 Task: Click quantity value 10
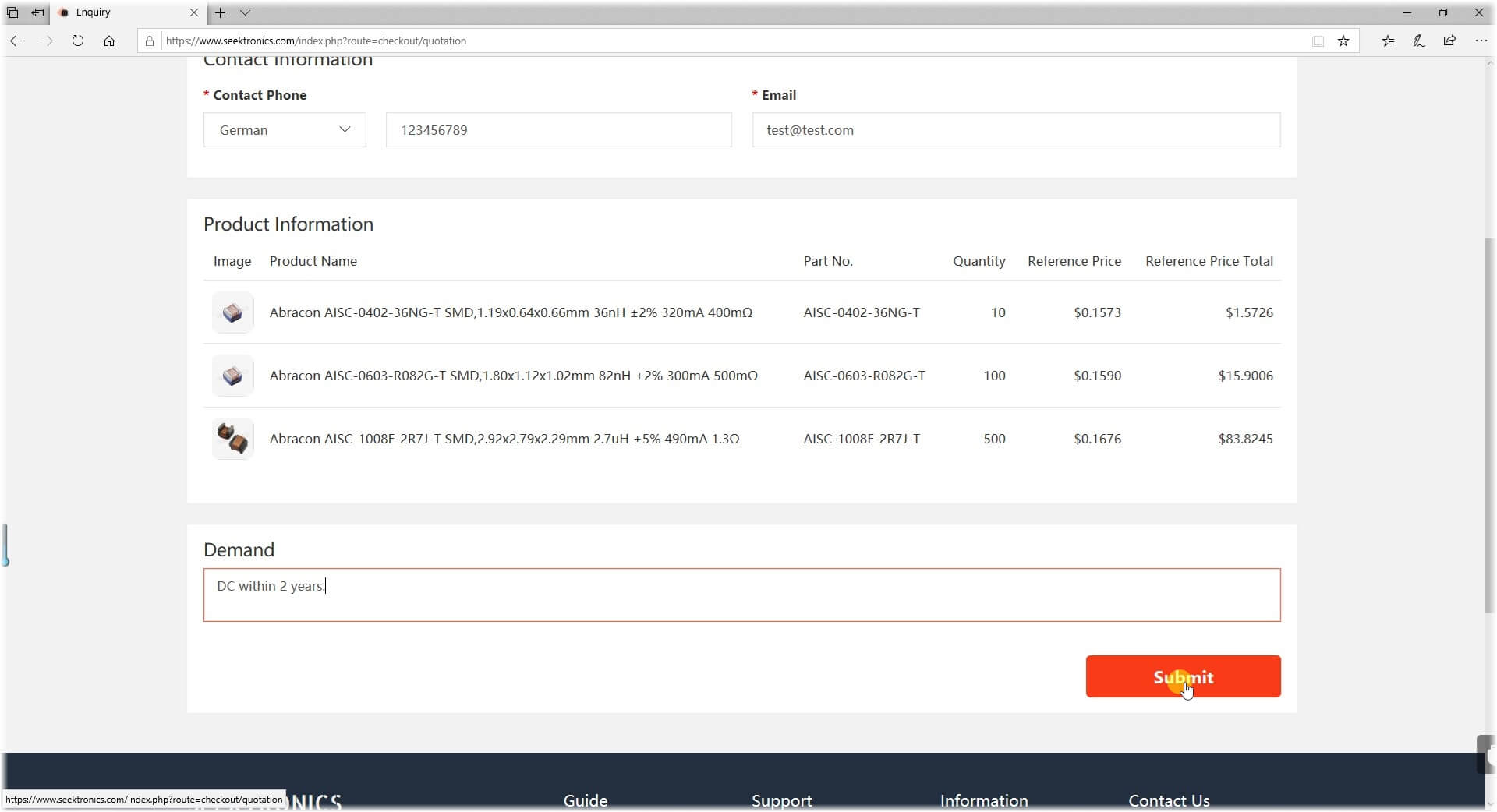pyautogui.click(x=998, y=312)
